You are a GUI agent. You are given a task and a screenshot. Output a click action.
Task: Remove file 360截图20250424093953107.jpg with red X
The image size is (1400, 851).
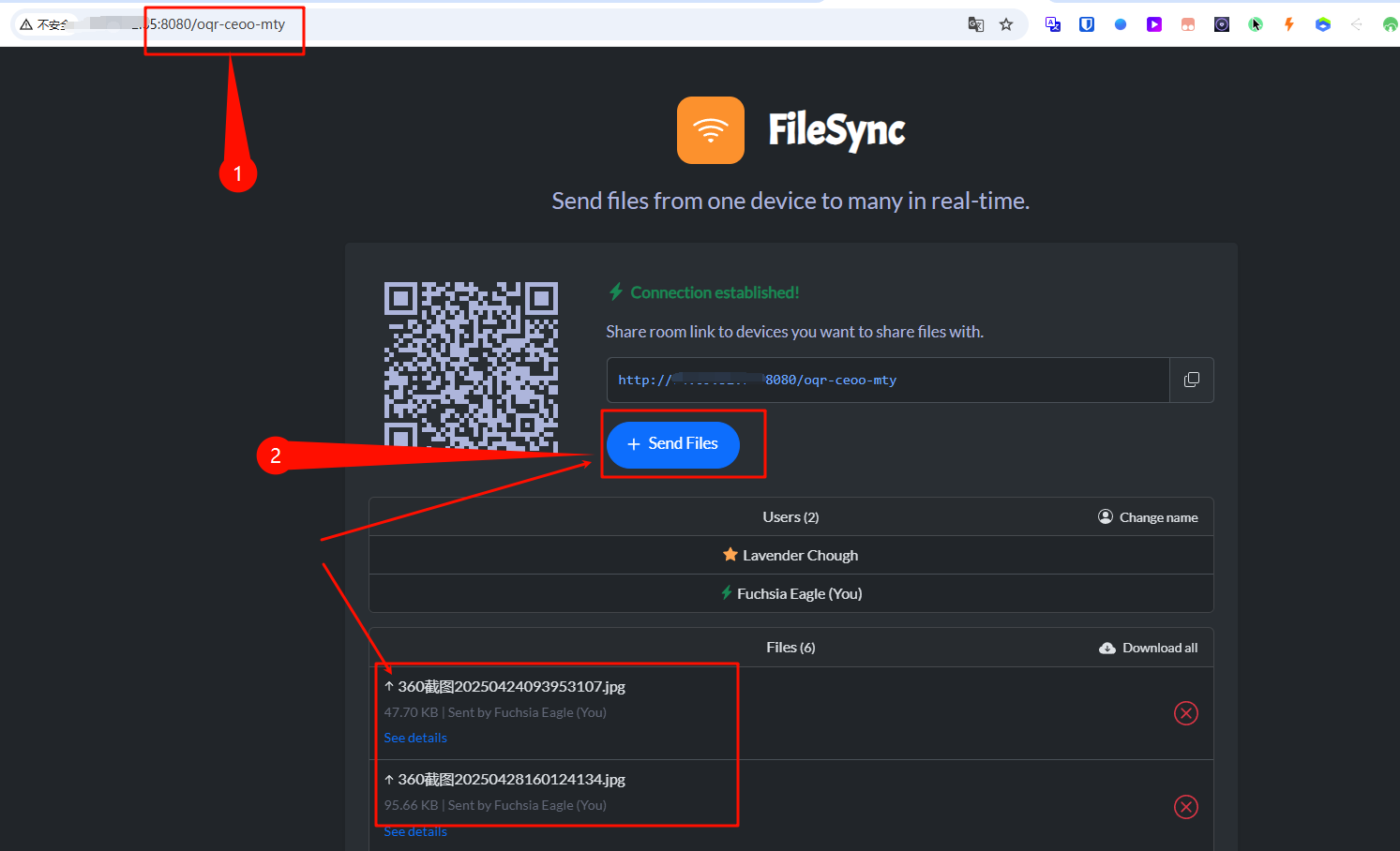pyautogui.click(x=1186, y=713)
